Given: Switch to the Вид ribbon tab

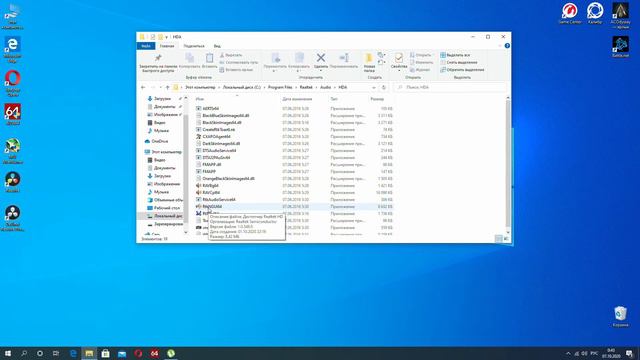Looking at the screenshot, I should click(217, 46).
